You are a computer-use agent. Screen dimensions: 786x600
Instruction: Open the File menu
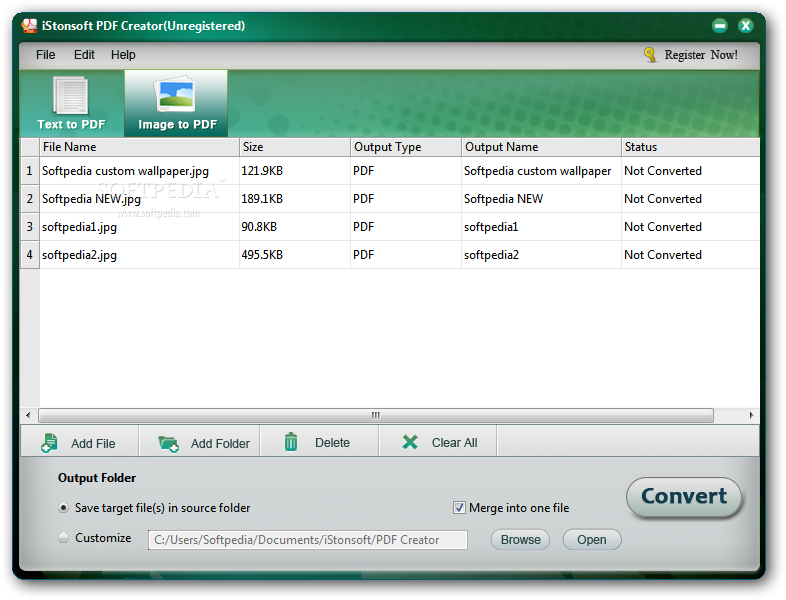[46, 55]
